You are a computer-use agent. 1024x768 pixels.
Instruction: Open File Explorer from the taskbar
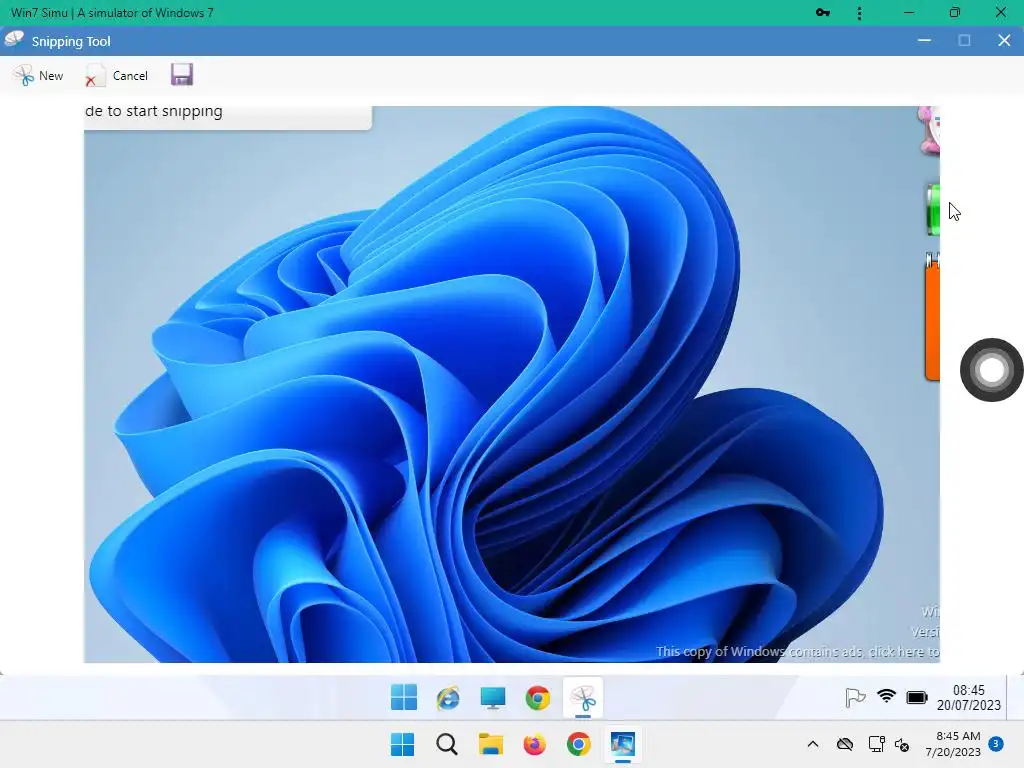click(491, 744)
